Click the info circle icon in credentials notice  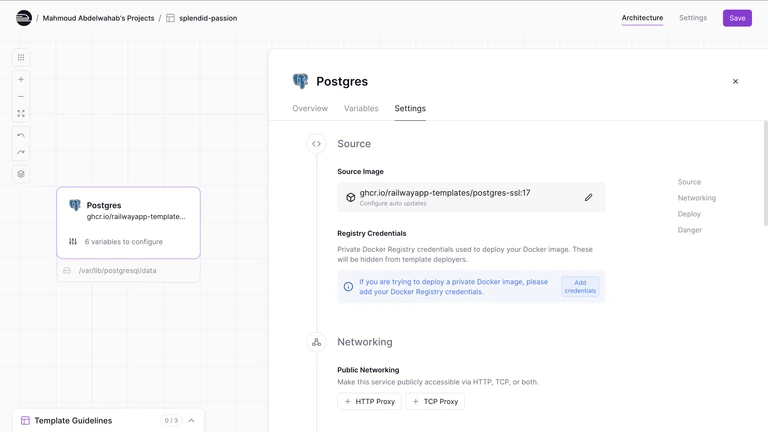click(348, 287)
